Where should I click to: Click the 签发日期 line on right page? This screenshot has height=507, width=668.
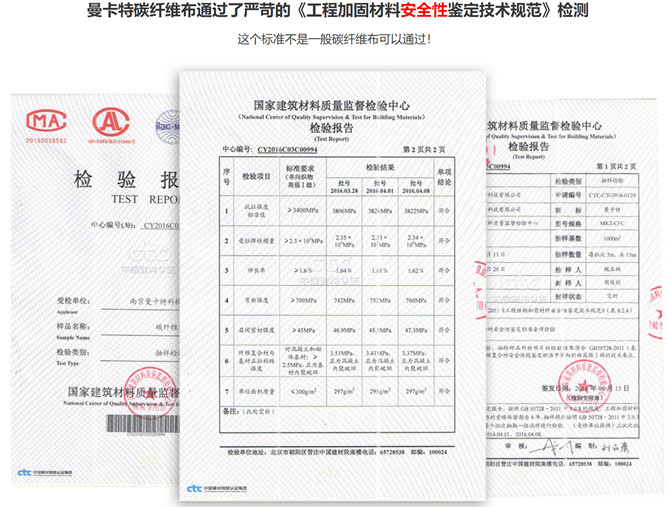coord(585,388)
